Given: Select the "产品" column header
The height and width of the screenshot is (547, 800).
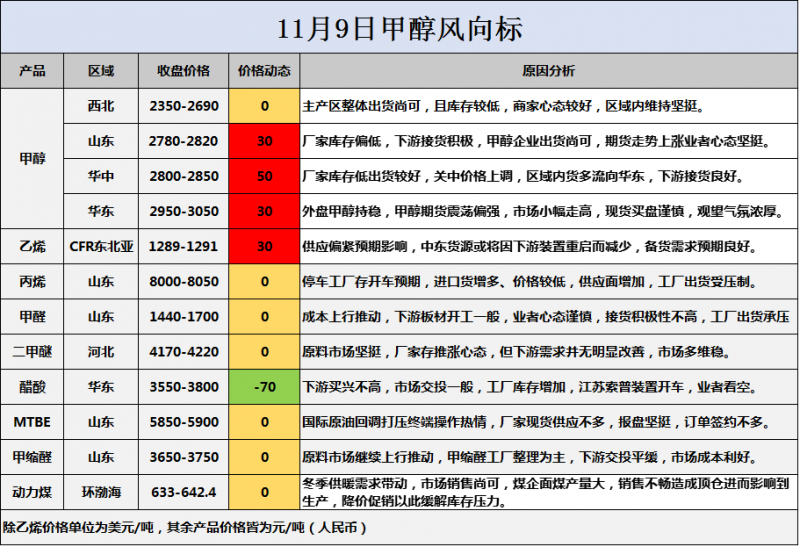Looking at the screenshot, I should [x=32, y=71].
